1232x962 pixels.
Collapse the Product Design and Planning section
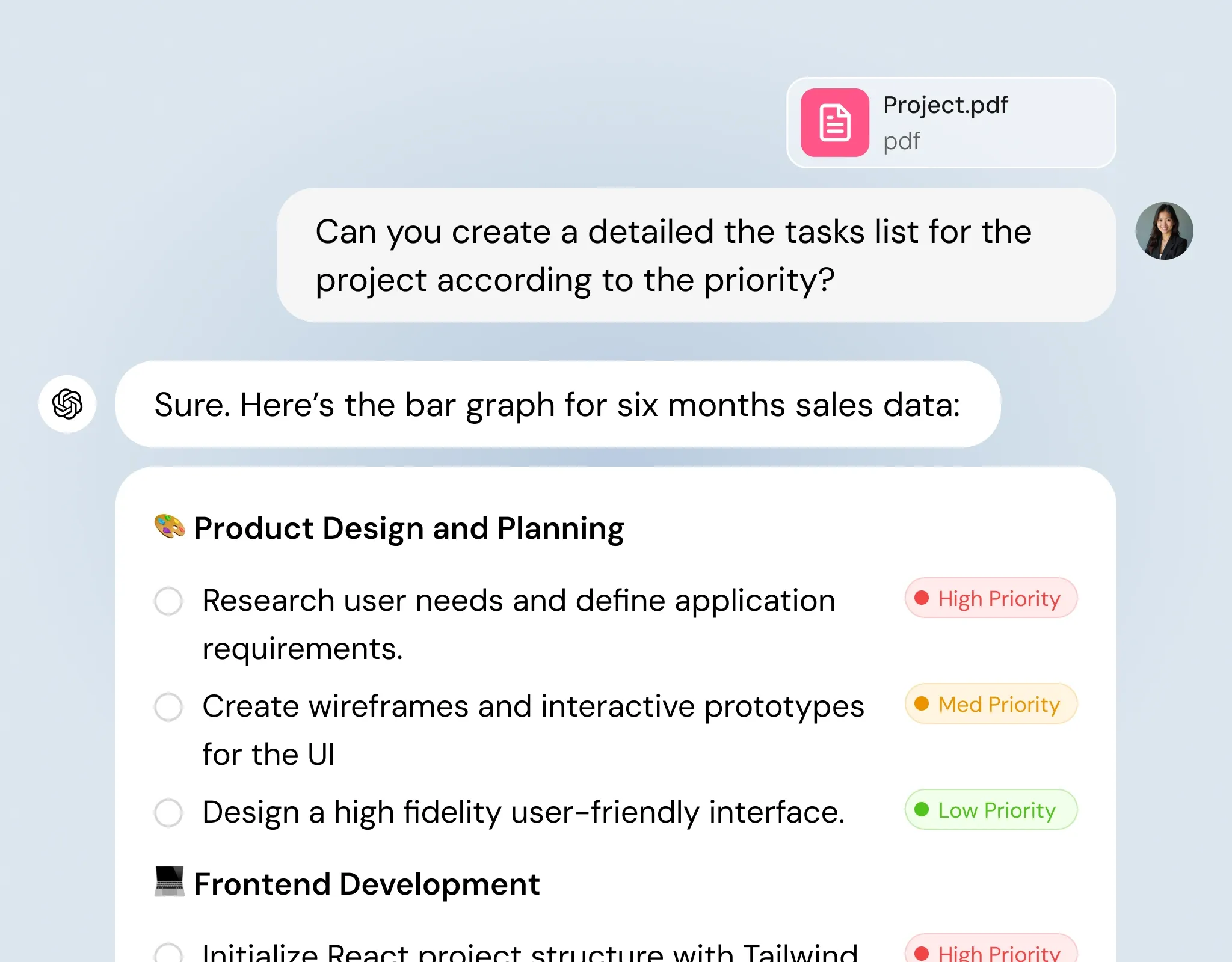(408, 528)
